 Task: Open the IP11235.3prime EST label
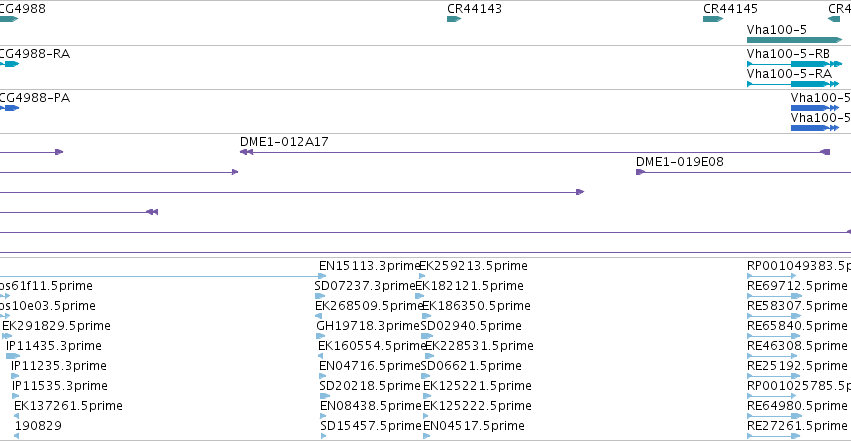59,366
